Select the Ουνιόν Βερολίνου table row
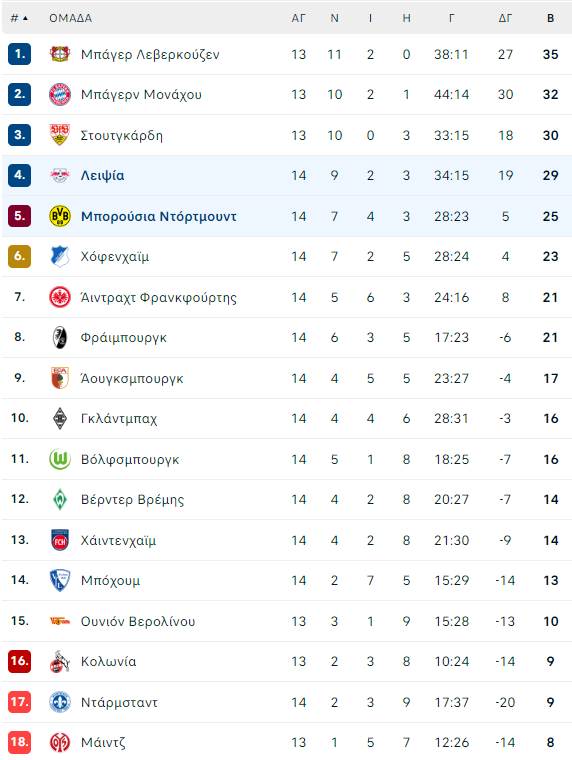This screenshot has width=572, height=760. (287, 621)
